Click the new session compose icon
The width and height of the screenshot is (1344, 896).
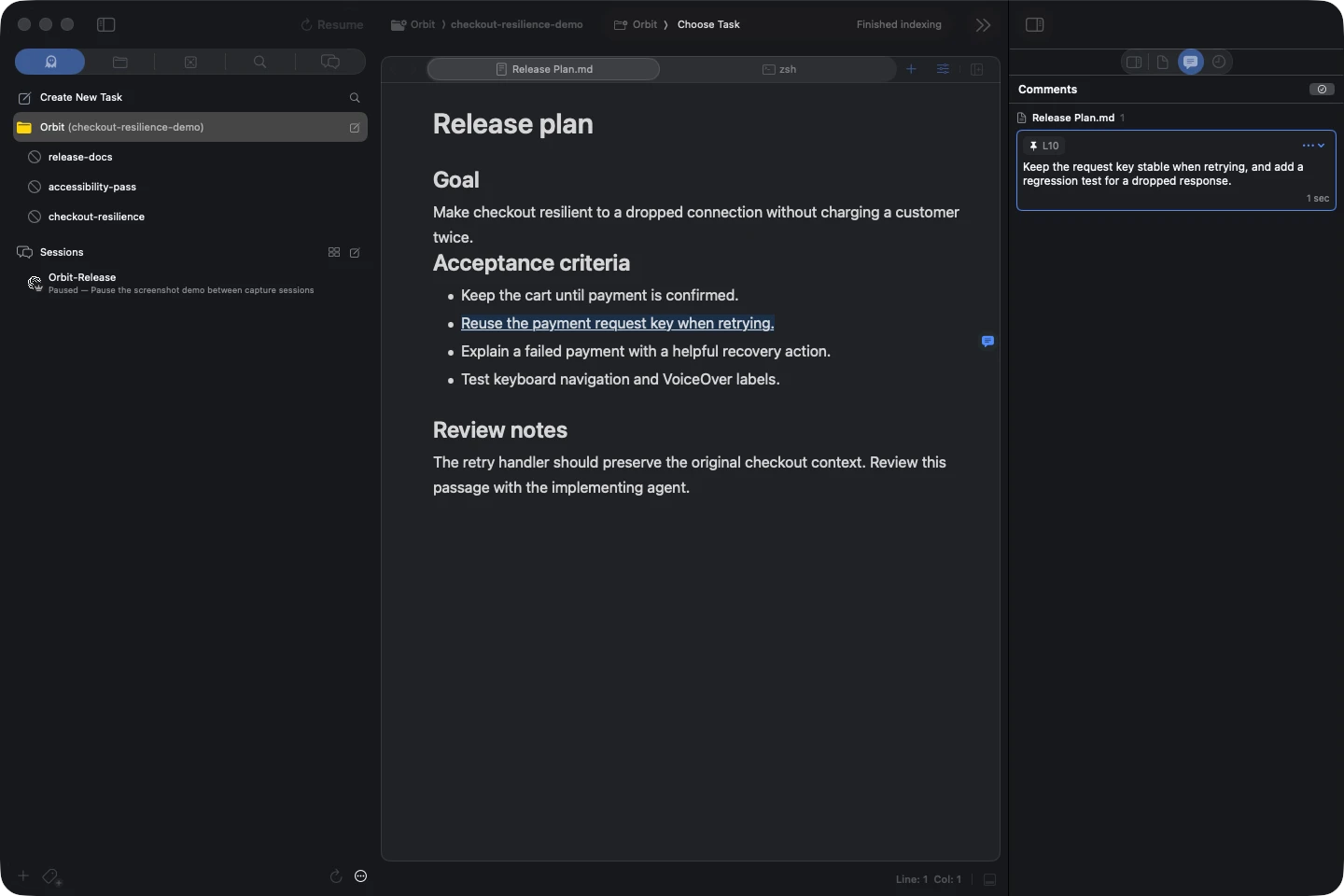click(x=355, y=252)
